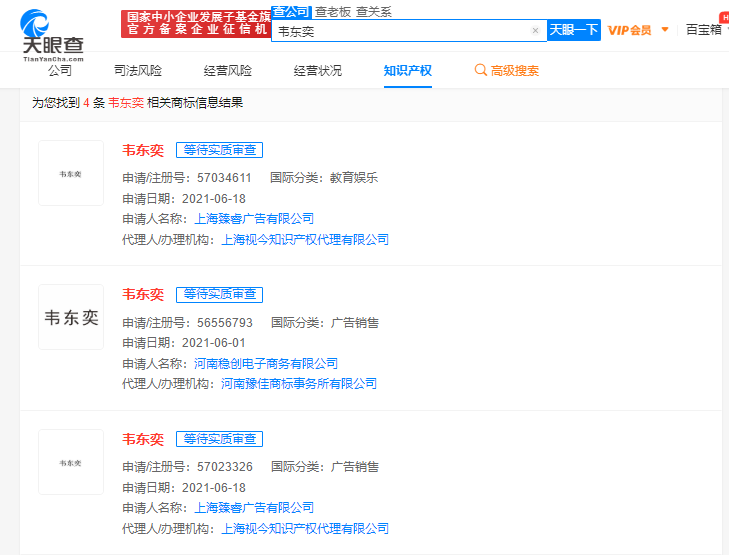Open the 经营状况 tab

point(318,71)
